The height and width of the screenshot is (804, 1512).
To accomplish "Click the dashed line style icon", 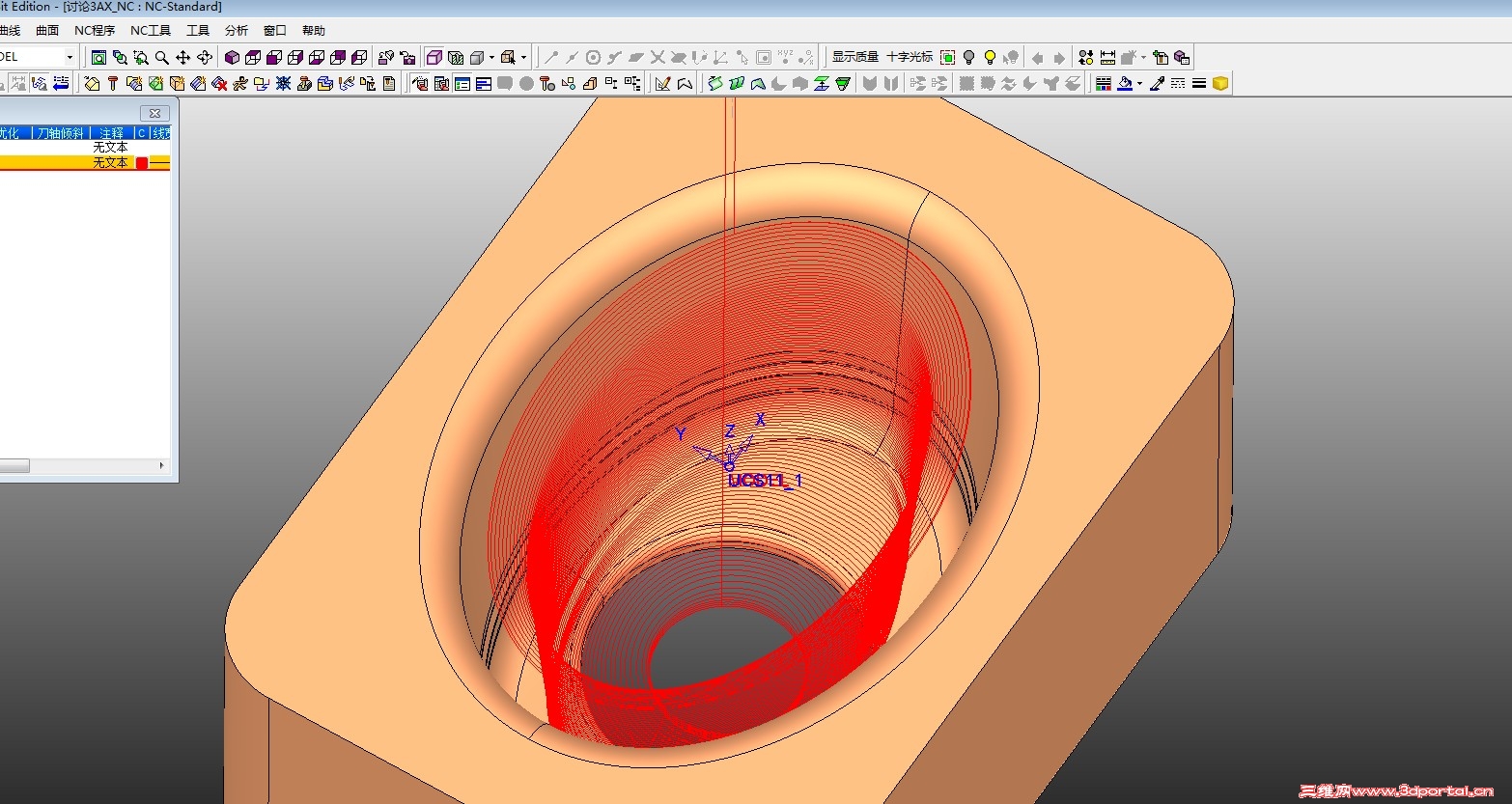I will coord(1178,84).
